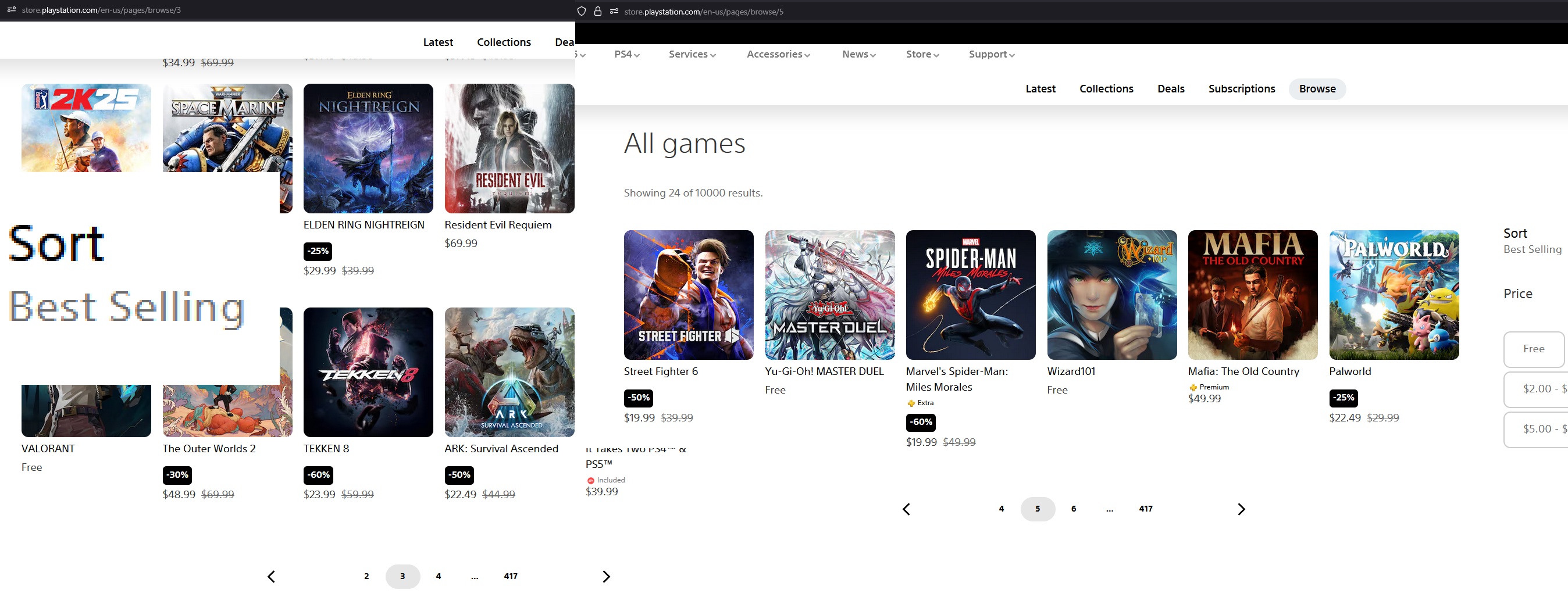Switch to Collections tab in browse/3 window
The height and width of the screenshot is (597, 1568).
coord(504,42)
